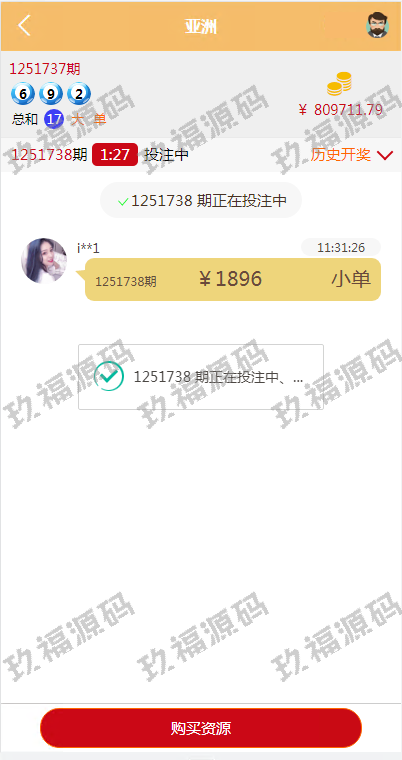The width and height of the screenshot is (402, 760).
Task: Go back using the top-left arrow
Action: pyautogui.click(x=24, y=25)
